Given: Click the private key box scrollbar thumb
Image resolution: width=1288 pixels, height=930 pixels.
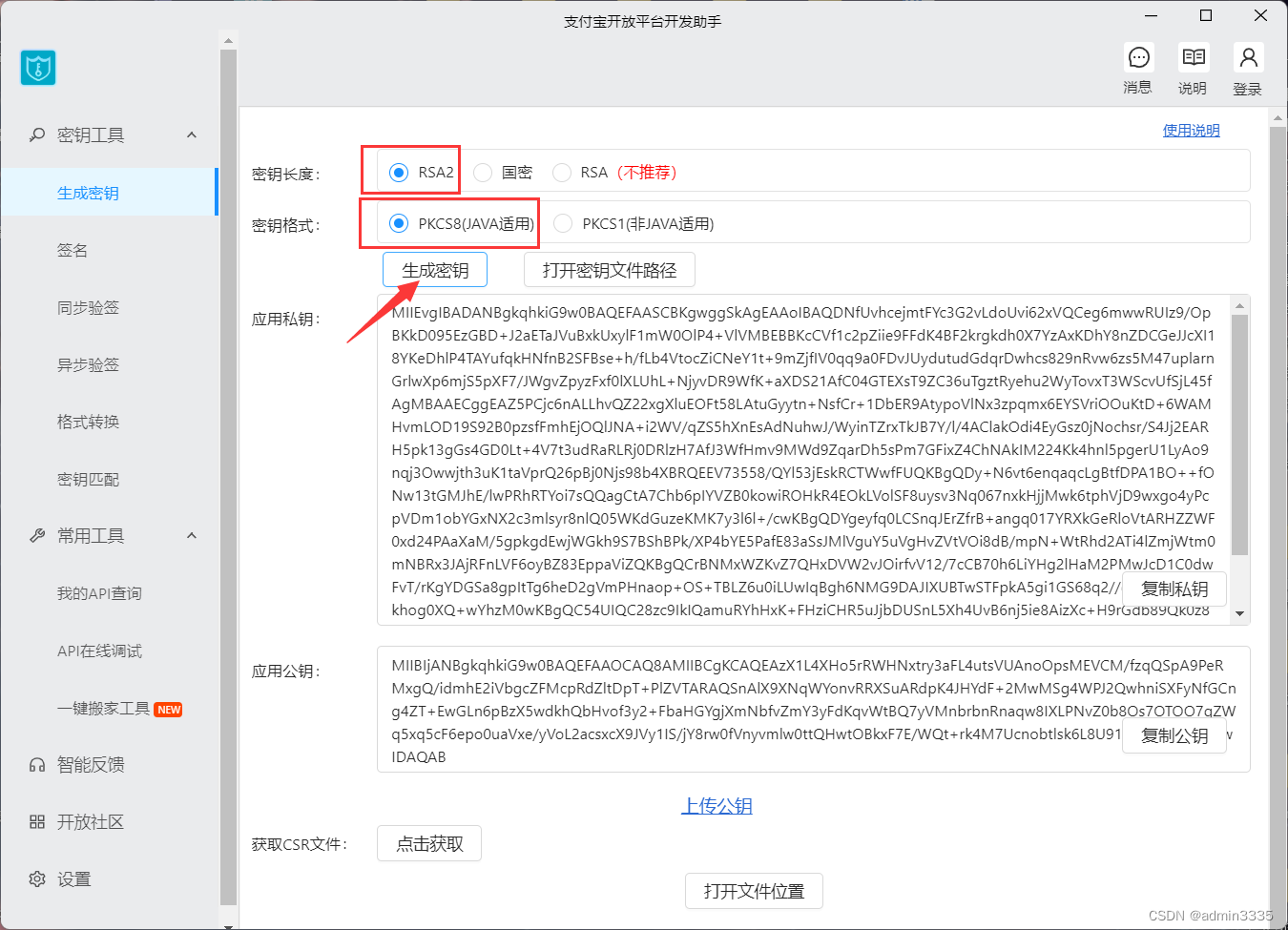Looking at the screenshot, I should coord(1239,434).
